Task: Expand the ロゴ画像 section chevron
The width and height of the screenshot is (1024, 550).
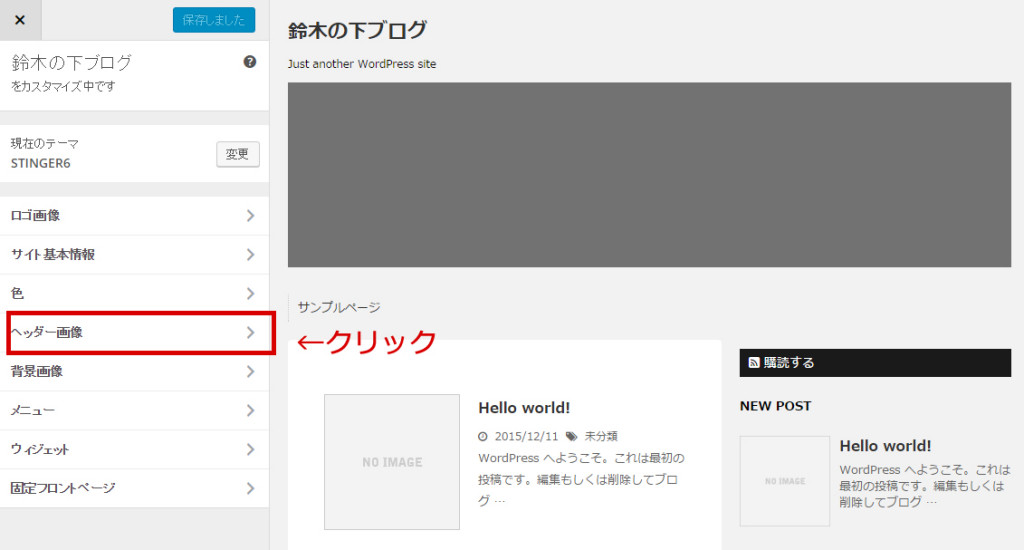Action: pos(250,216)
